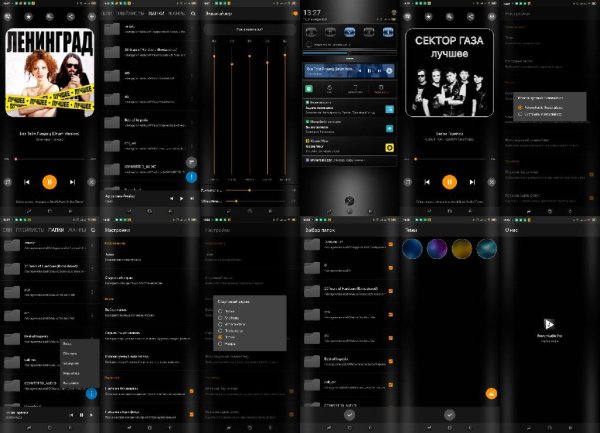This screenshot has width=600, height=433.
Task: Tap the app logo on the about screen
Action: [x=549, y=324]
